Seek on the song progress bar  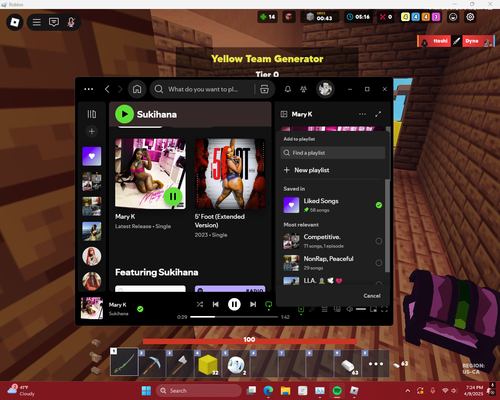[234, 317]
